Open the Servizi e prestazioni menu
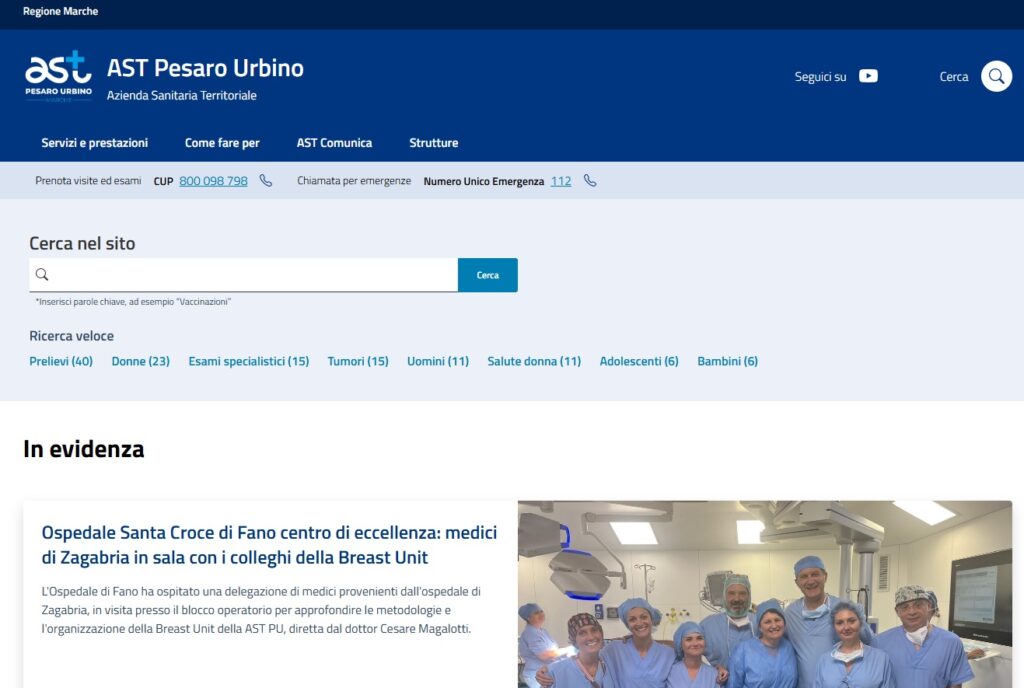Screen dimensions: 1024x688 [95, 143]
